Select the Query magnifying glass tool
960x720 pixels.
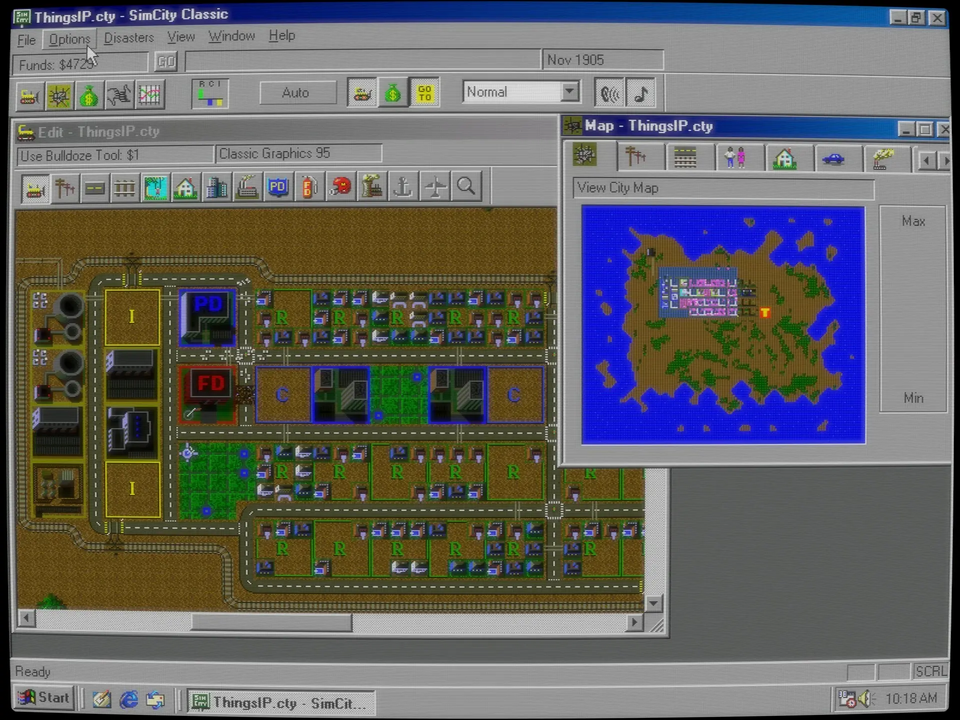coord(467,187)
